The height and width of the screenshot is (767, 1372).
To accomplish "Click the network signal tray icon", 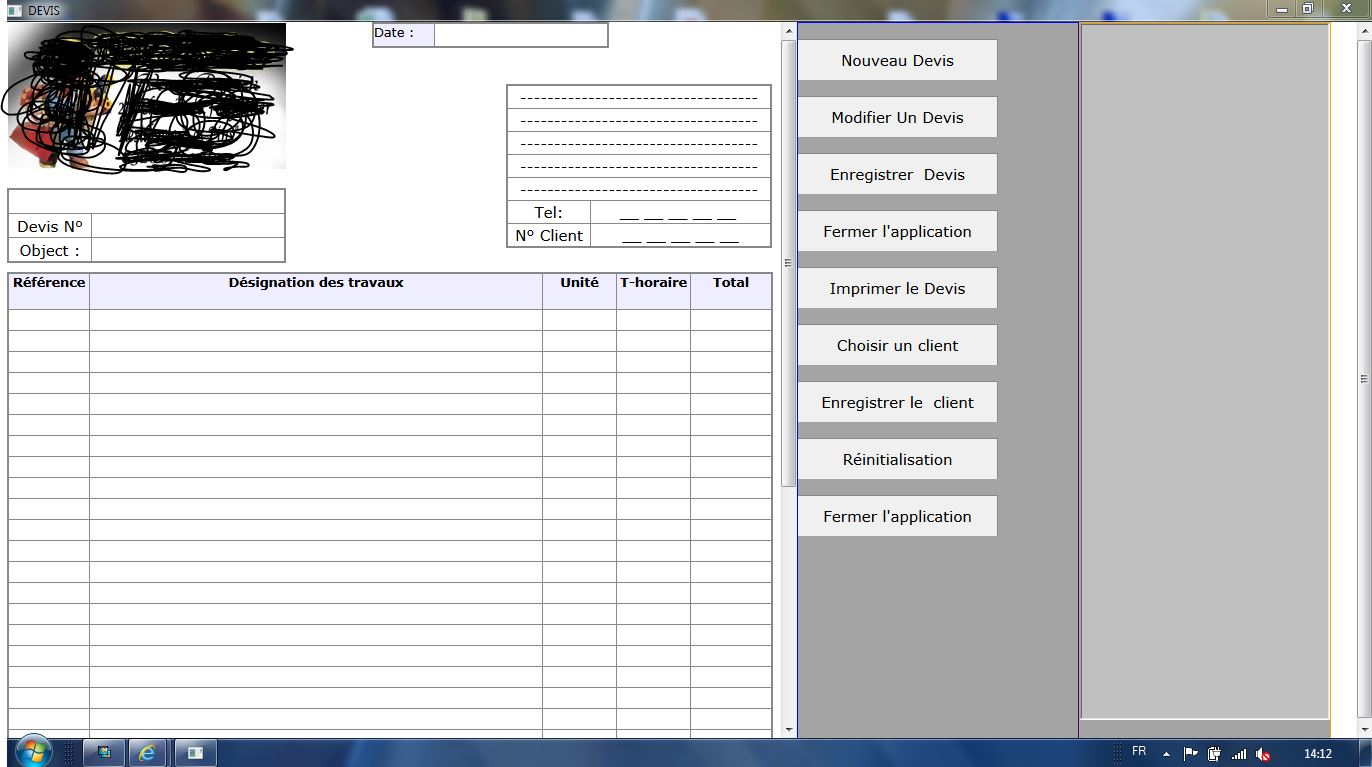I will 1239,754.
